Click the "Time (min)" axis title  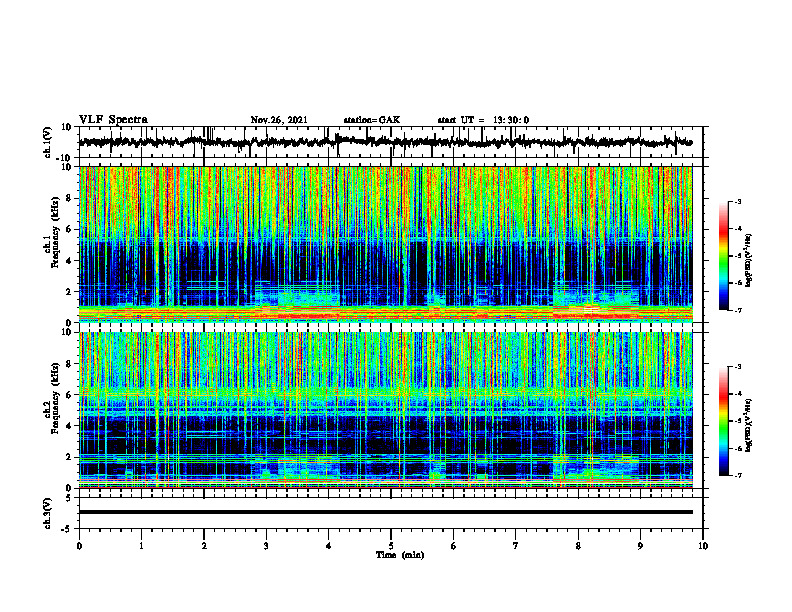[400, 555]
